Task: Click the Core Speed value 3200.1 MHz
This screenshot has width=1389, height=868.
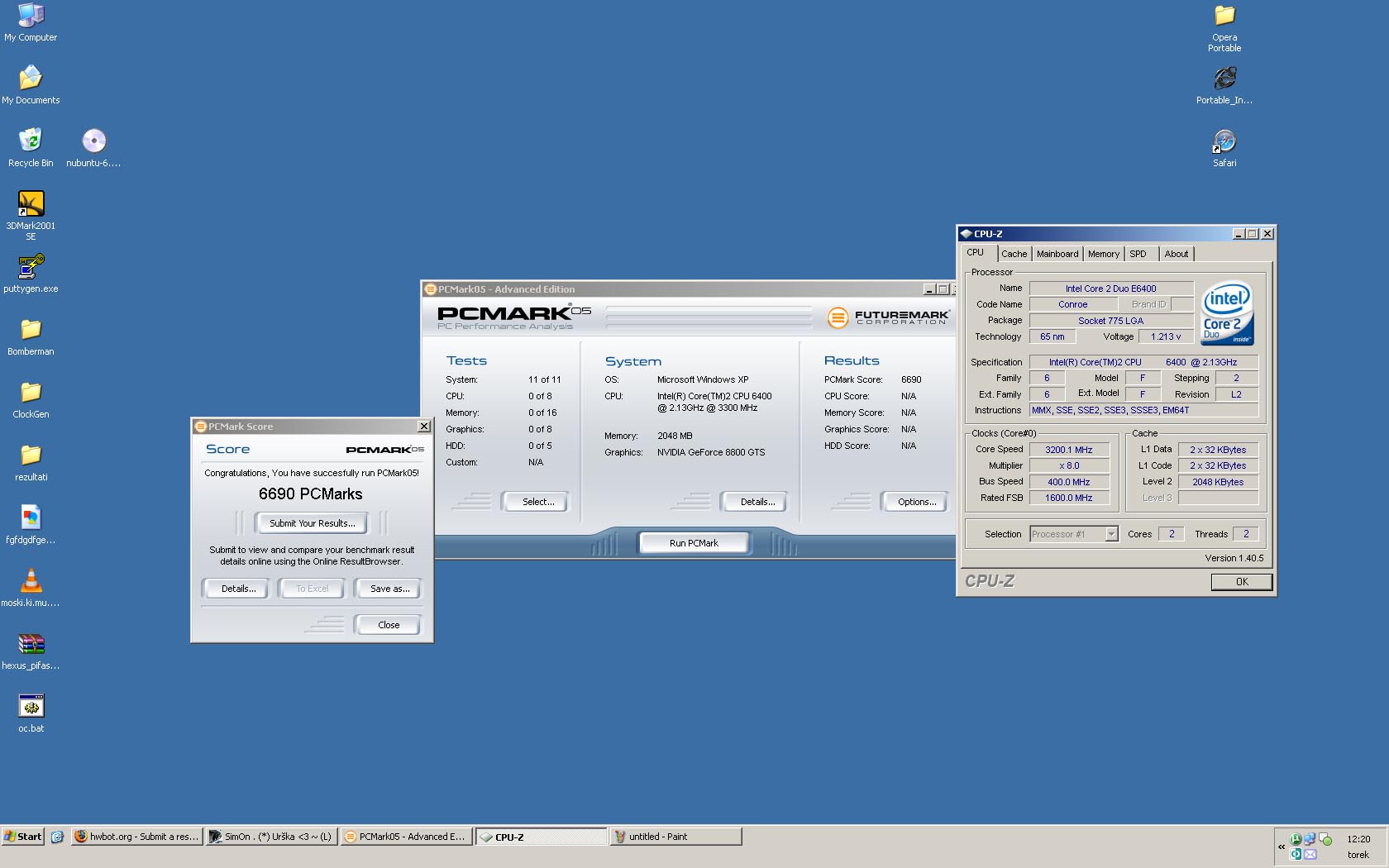Action: click(x=1069, y=450)
